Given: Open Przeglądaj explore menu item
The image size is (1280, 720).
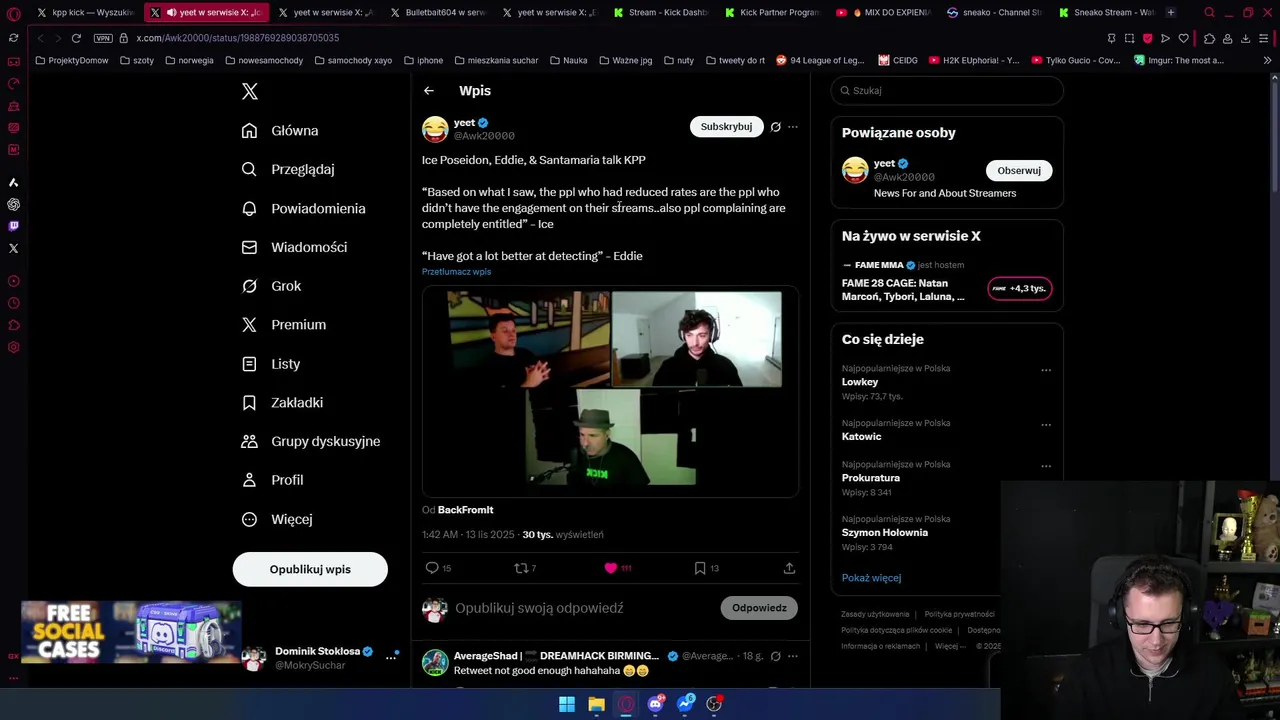Looking at the screenshot, I should (x=288, y=170).
